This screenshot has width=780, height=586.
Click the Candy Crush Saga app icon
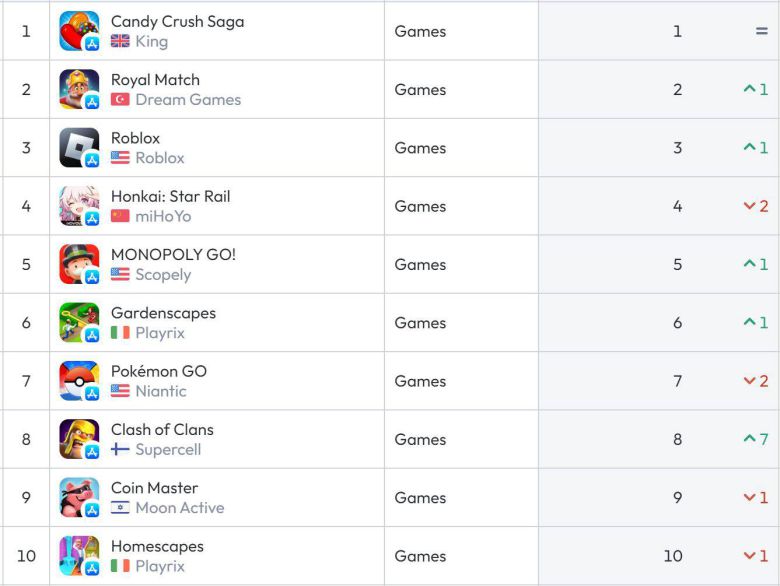pyautogui.click(x=79, y=31)
